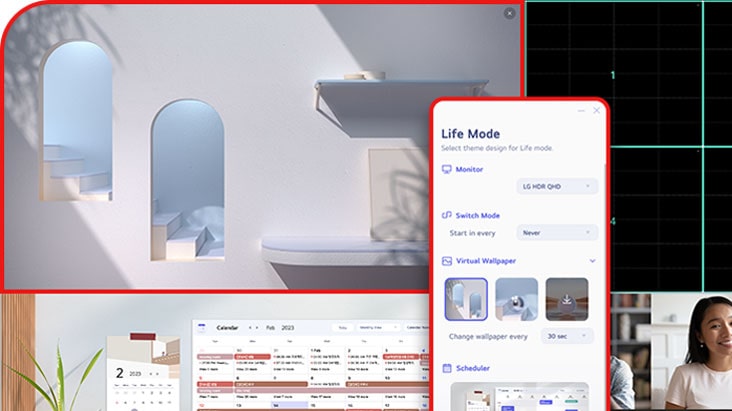Go to next month in Calendar header
Viewport: 732px width, 411px height.
[258, 327]
